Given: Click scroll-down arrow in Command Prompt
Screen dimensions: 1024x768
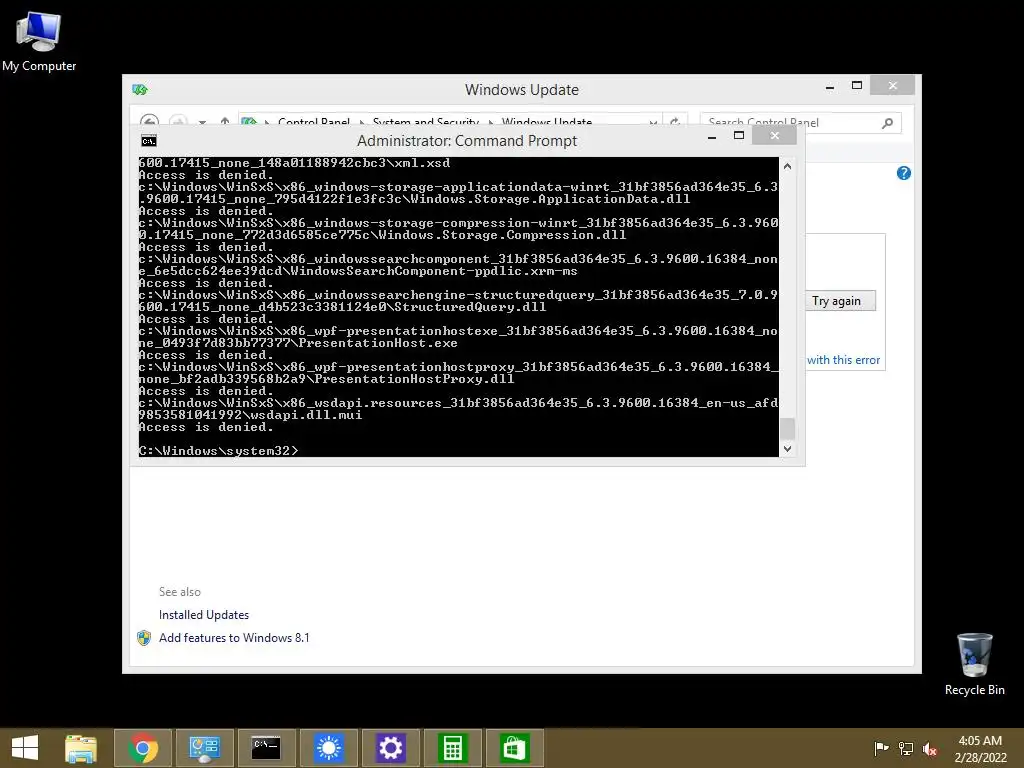Looking at the screenshot, I should [x=788, y=449].
